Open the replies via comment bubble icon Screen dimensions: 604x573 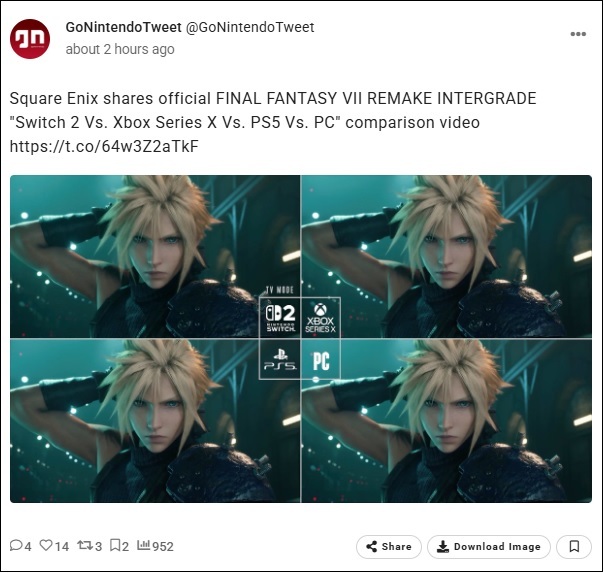tap(16, 545)
